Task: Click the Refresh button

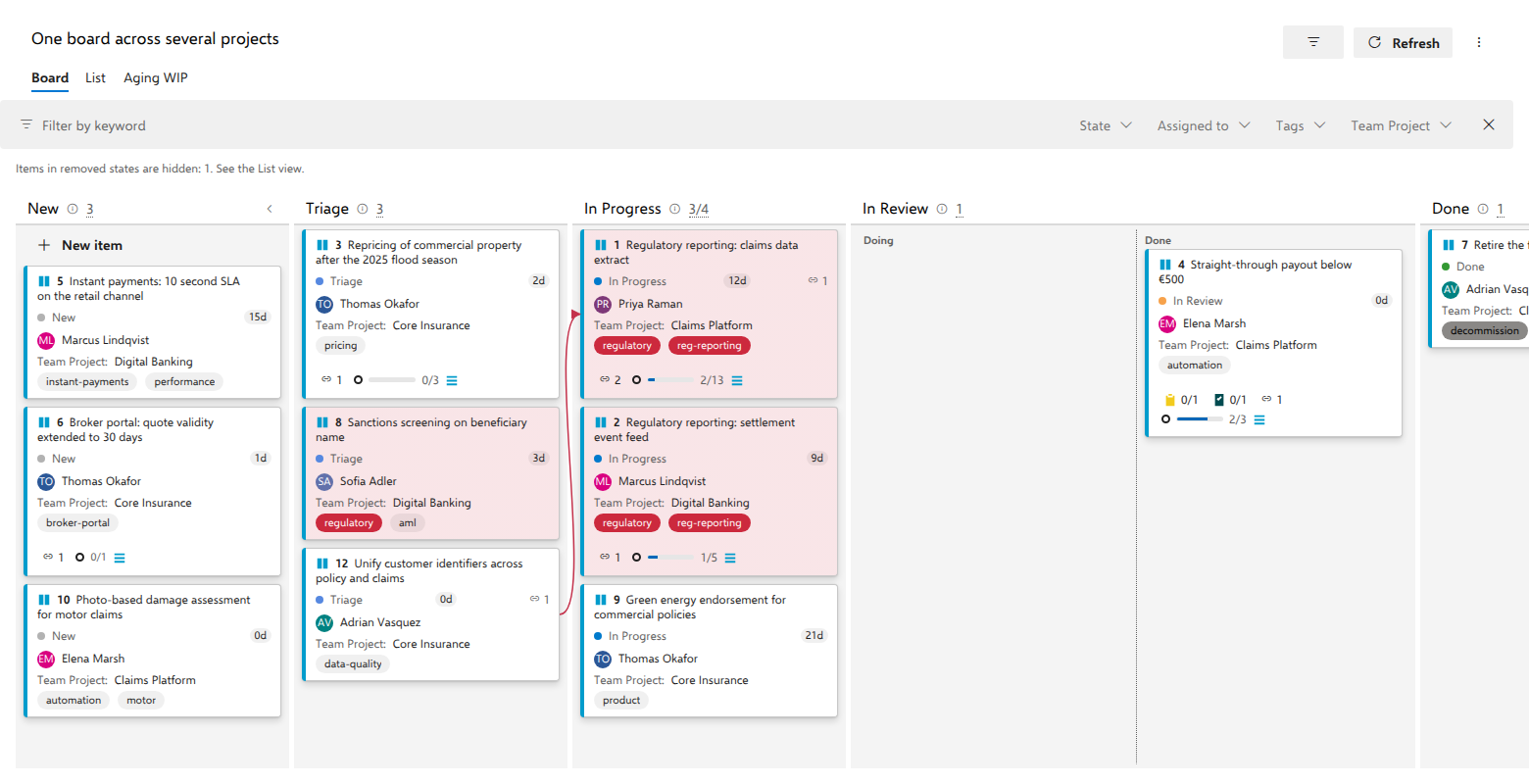Action: 1403,42
